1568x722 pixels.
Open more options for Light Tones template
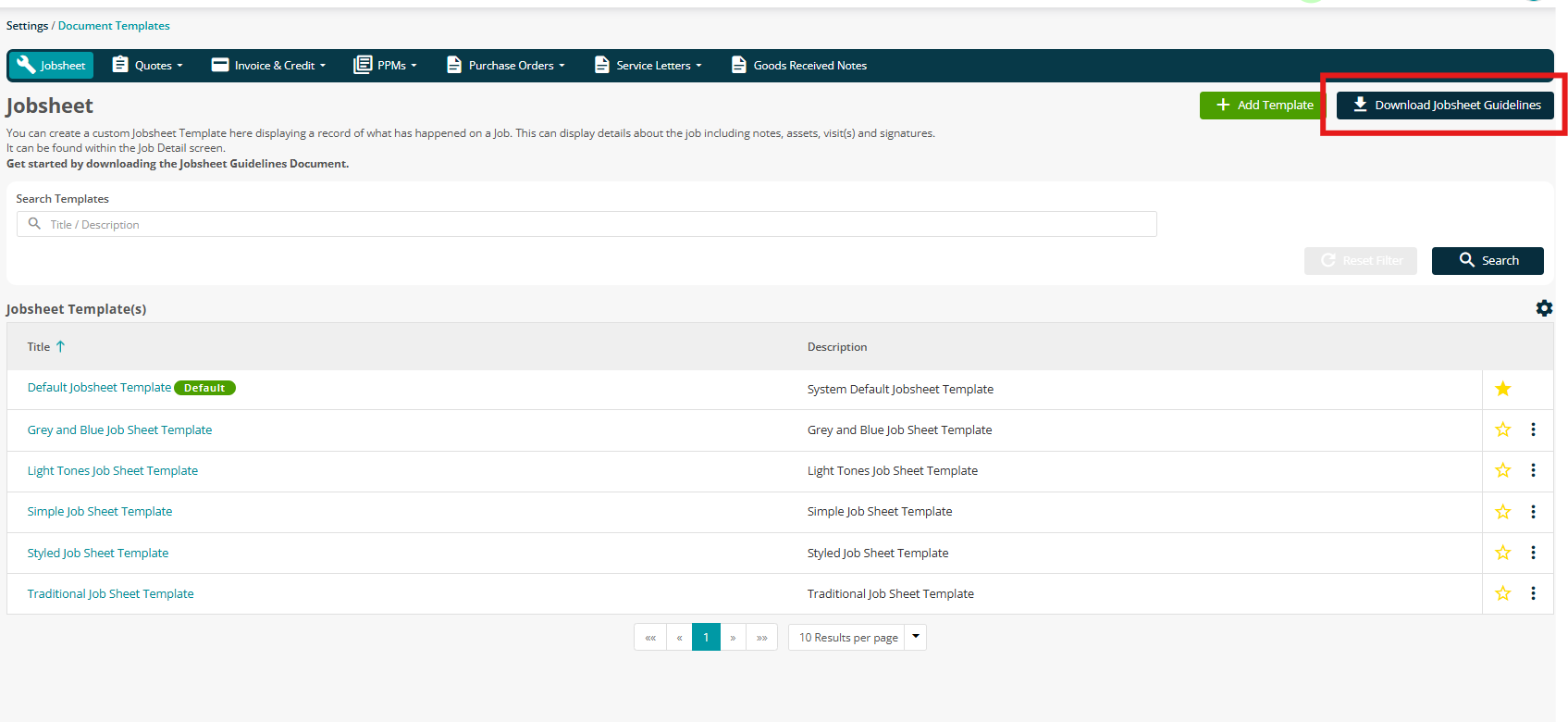tap(1533, 470)
